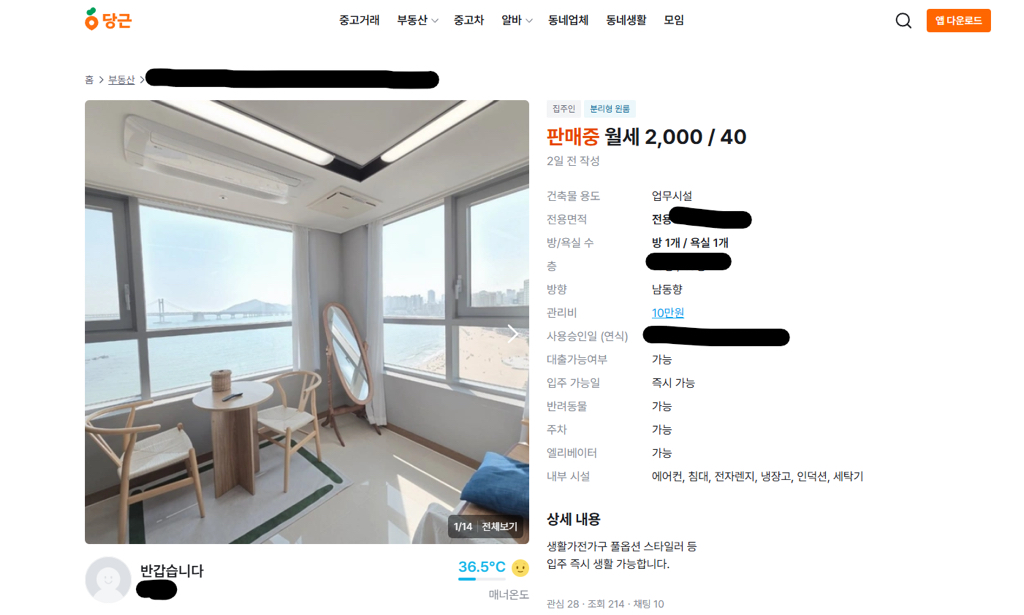Screen dimensions: 1024x615
Task: Click the Danggeun carrot logo
Action: (108, 20)
